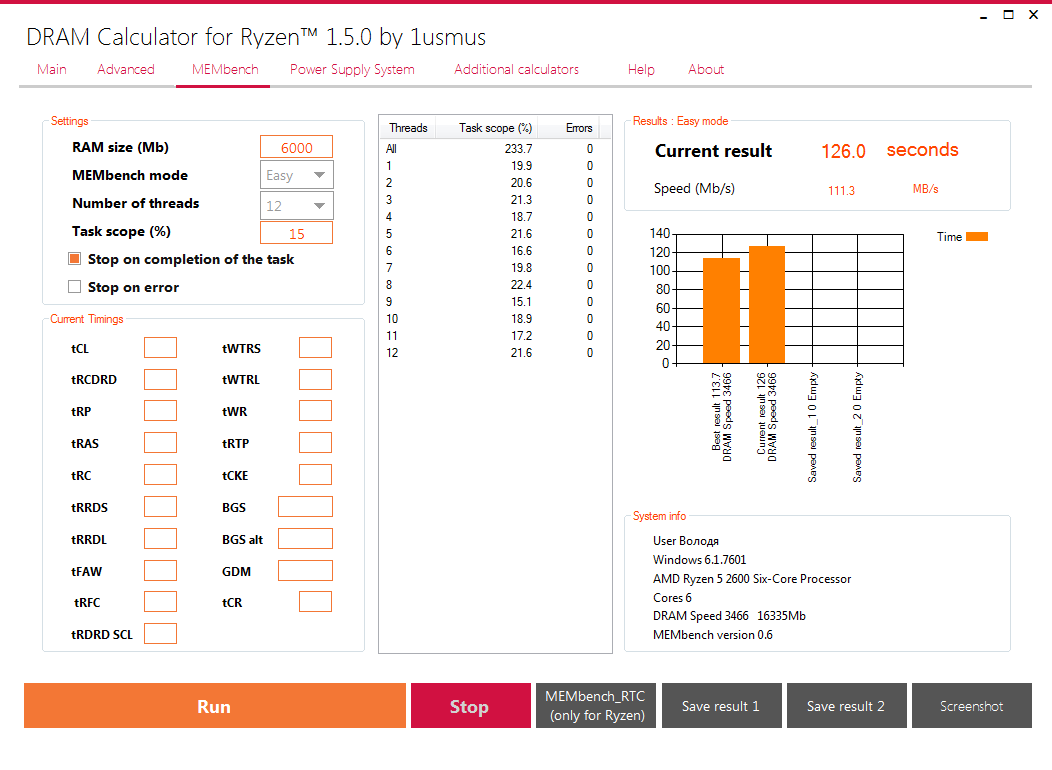Screen dimensions: 1052x770
Task: Click the tRTP timing field
Action: pos(315,443)
